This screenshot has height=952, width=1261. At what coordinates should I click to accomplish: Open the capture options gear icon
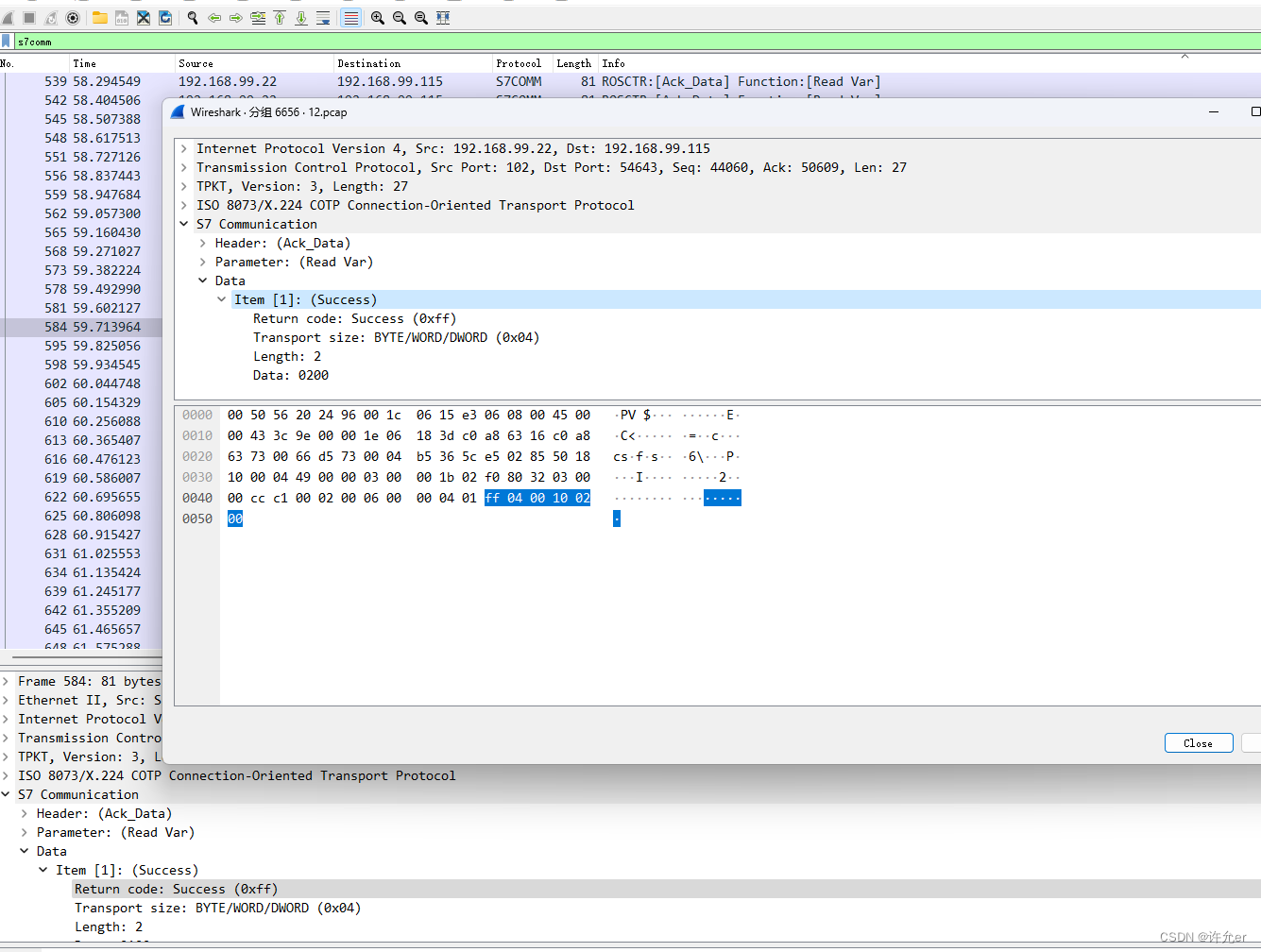coord(73,17)
